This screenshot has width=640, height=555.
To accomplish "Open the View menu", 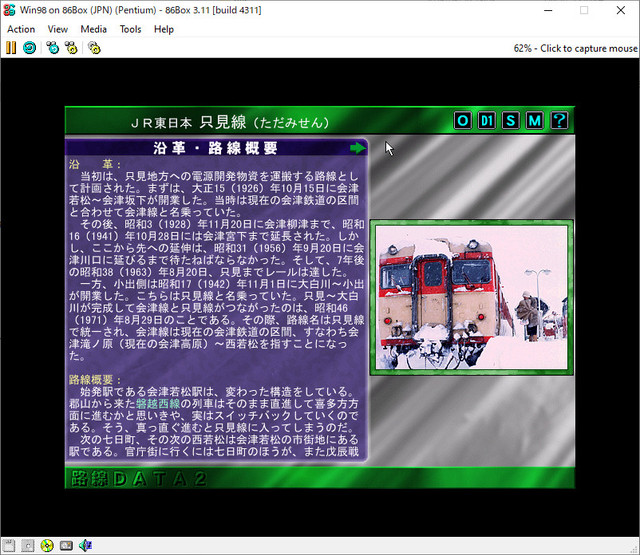I will pos(58,29).
